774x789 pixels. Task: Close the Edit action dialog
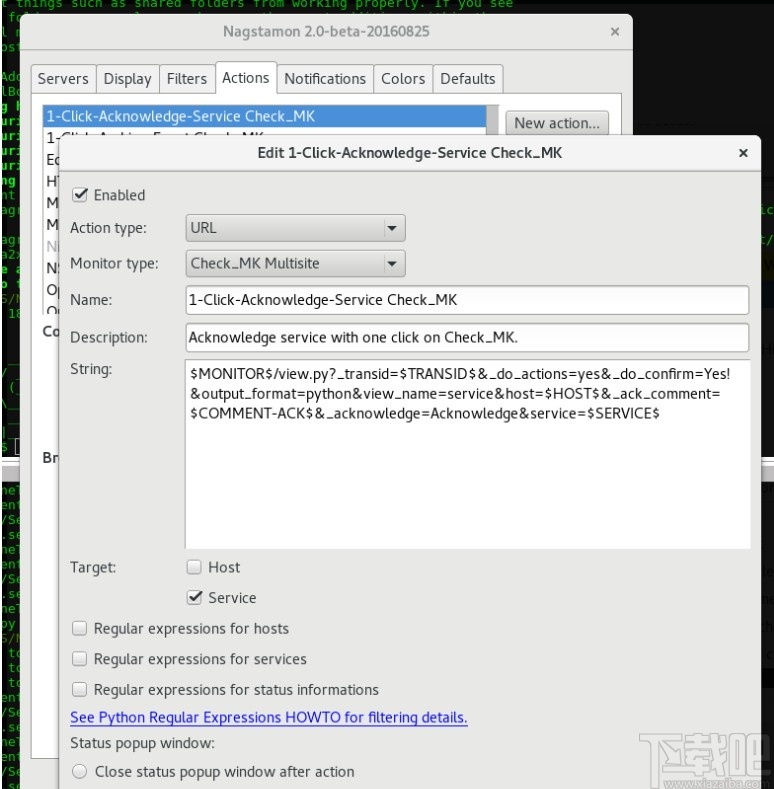(743, 153)
